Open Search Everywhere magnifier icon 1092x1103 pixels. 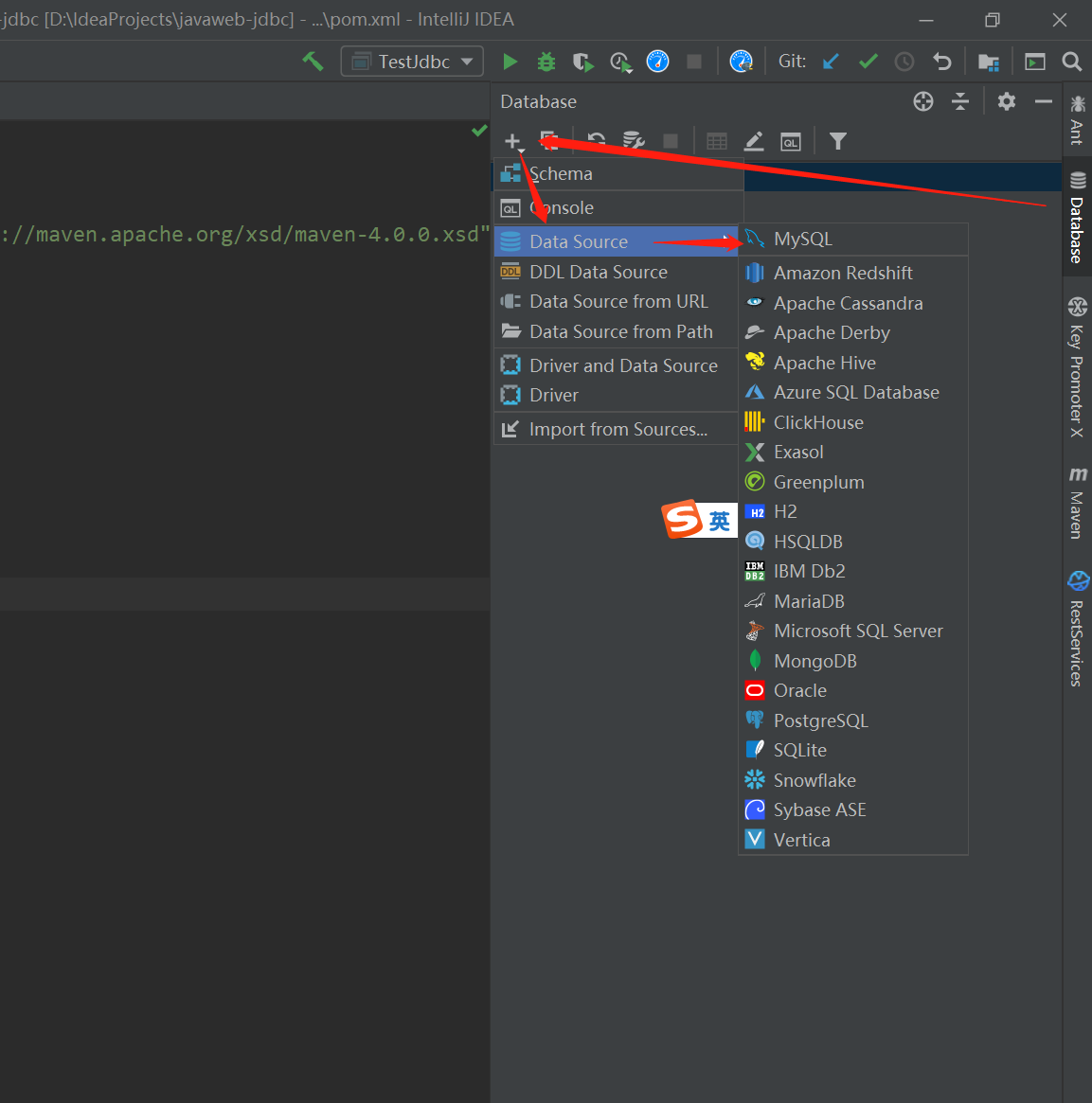(x=1071, y=62)
